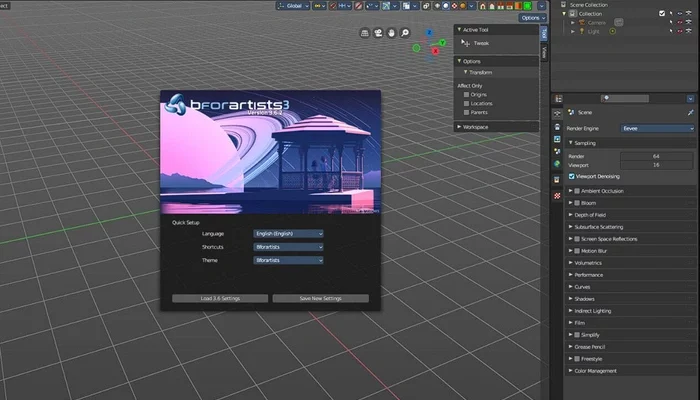Switch to the View sidebar tab

(x=544, y=53)
